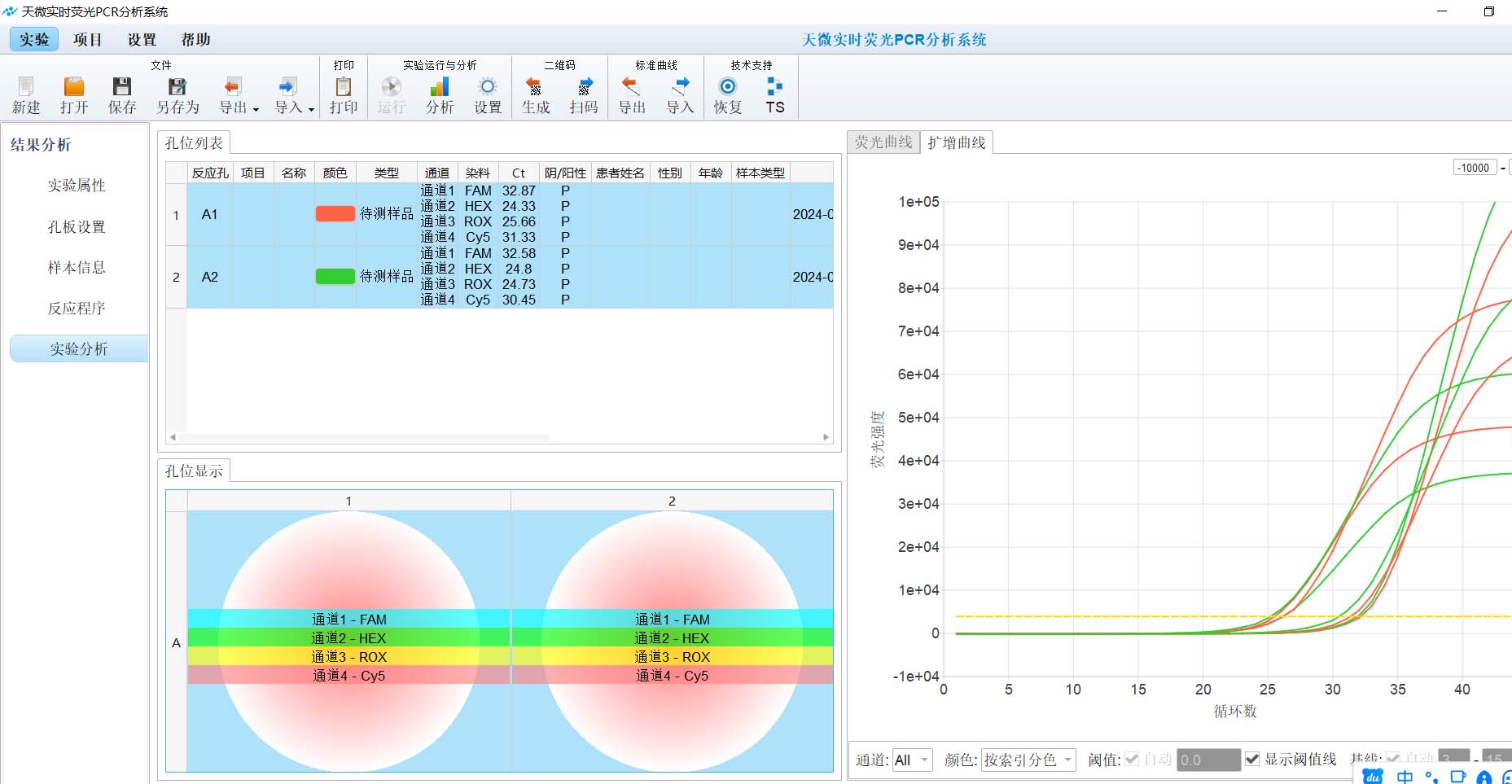Click the 导入 icon in the 标准曲线 group
The image size is (1512, 784).
(x=681, y=86)
